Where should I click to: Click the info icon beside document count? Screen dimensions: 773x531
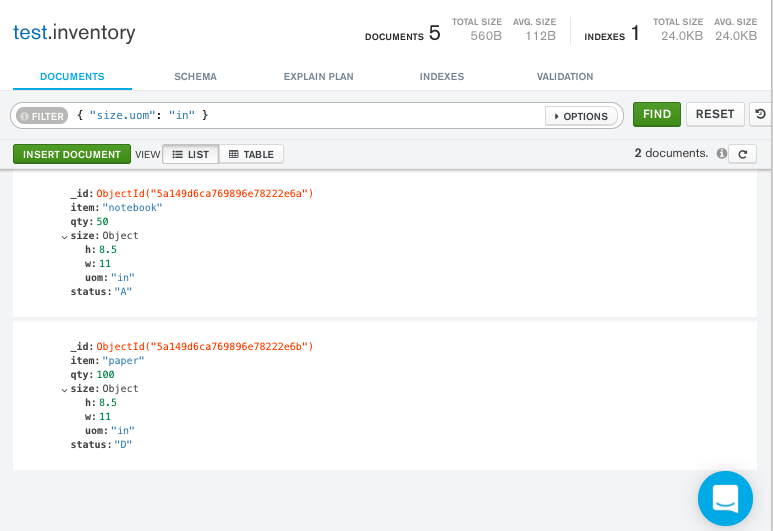coord(721,154)
